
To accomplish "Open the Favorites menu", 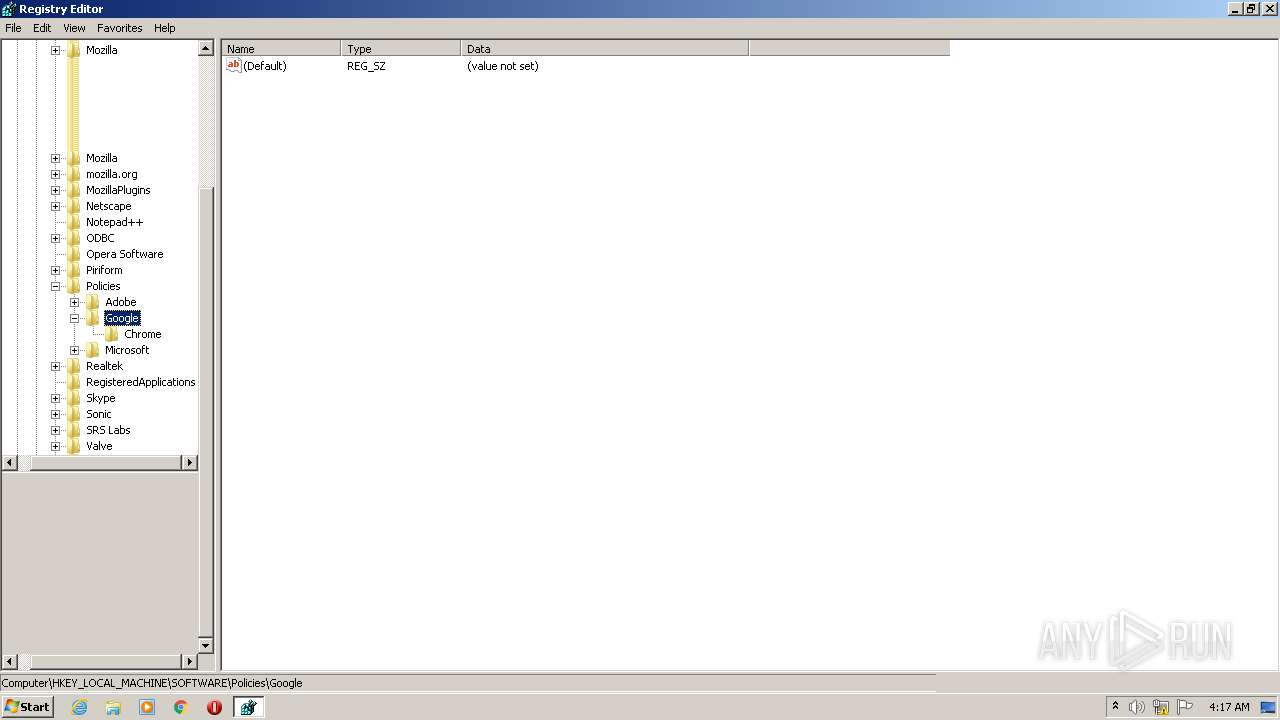I will (120, 28).
